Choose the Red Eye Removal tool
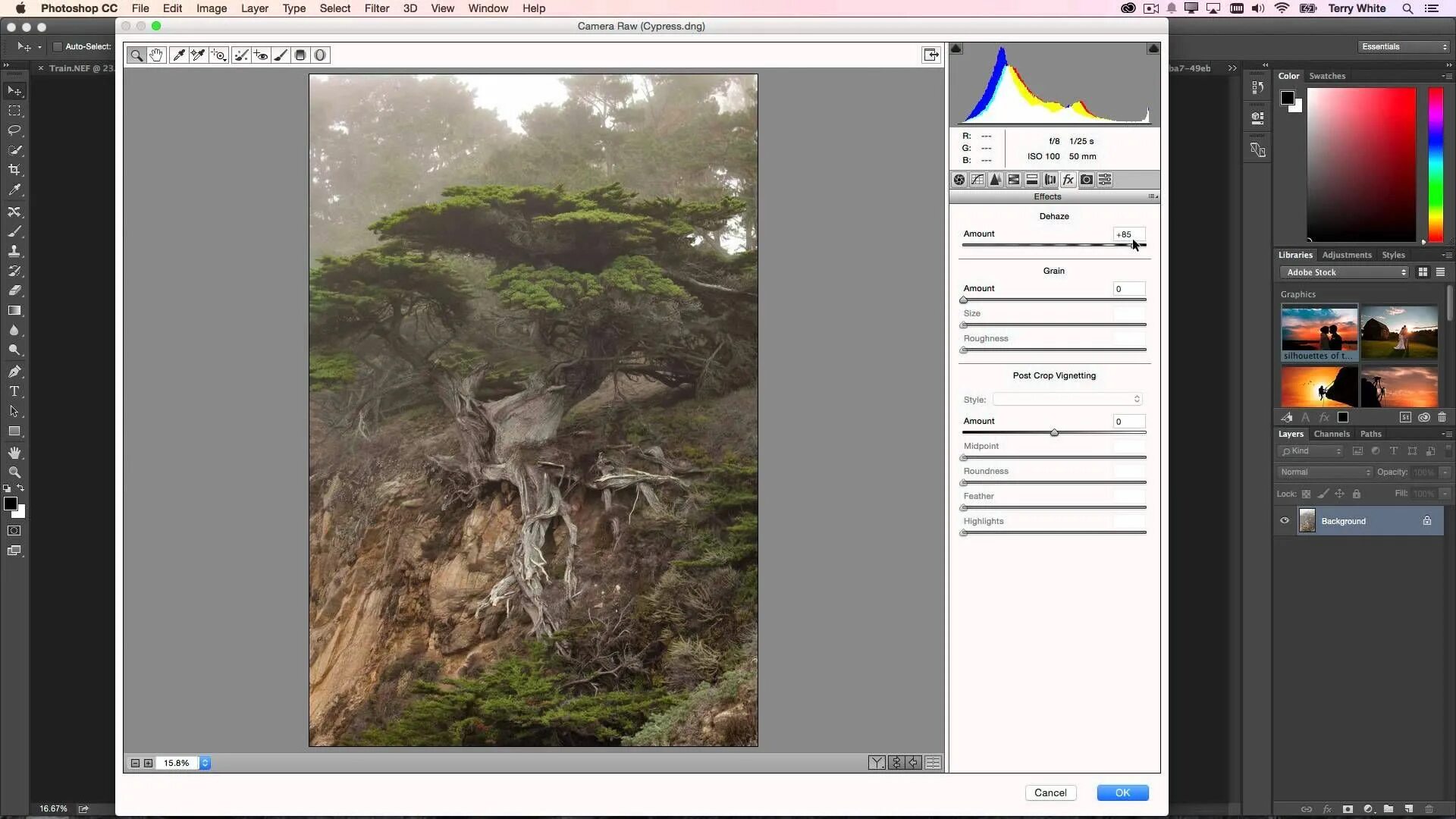 (261, 55)
